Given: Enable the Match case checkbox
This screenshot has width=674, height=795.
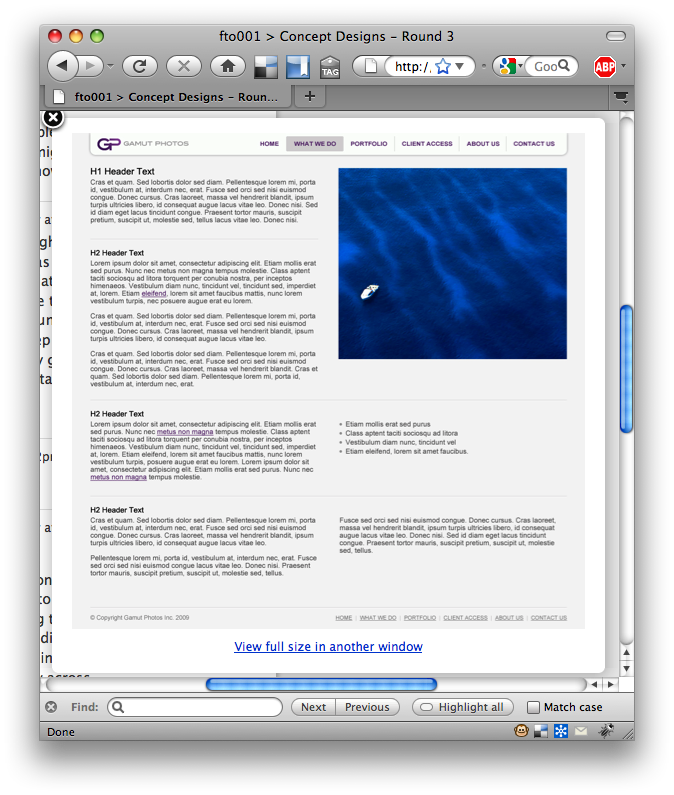Looking at the screenshot, I should click(x=533, y=707).
